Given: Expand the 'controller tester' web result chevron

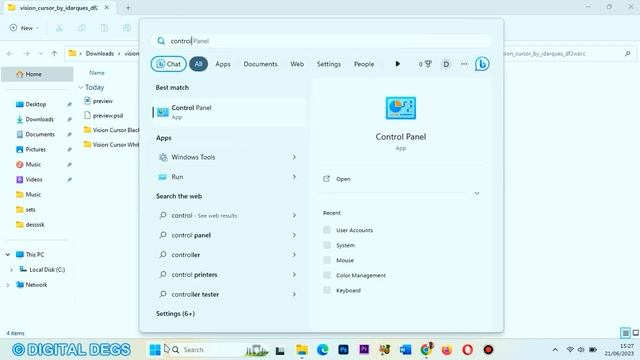Looking at the screenshot, I should [x=294, y=294].
